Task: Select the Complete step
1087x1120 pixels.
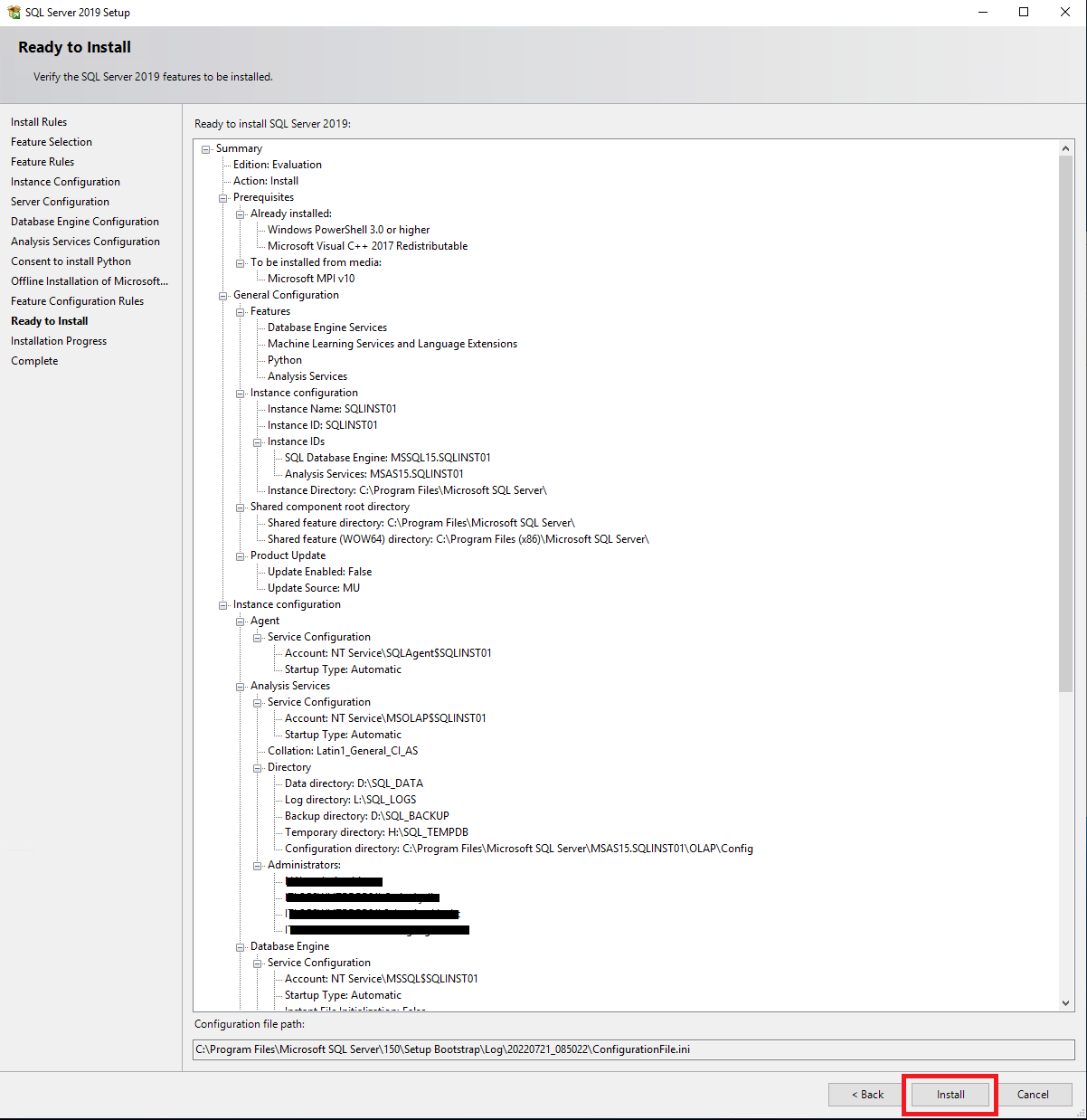Action: 34,361
